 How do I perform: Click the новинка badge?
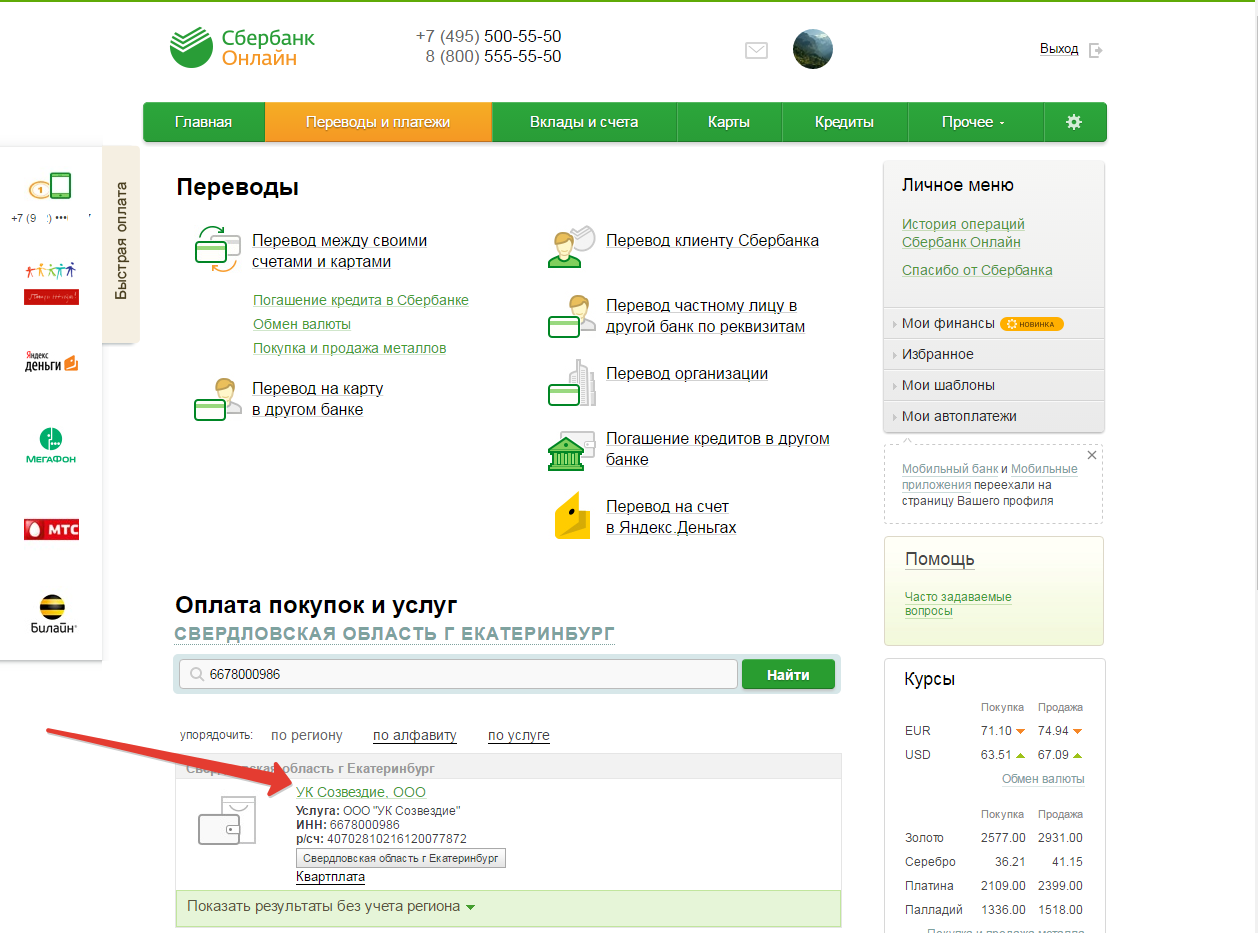pyautogui.click(x=1032, y=324)
